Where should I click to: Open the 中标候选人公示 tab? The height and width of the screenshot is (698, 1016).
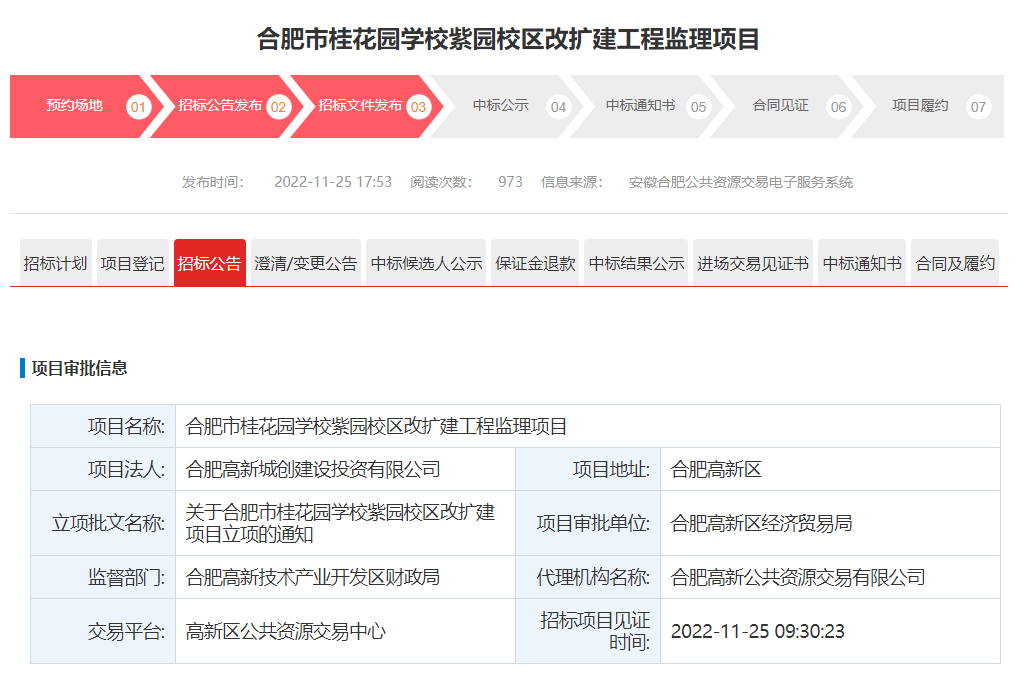click(x=426, y=263)
